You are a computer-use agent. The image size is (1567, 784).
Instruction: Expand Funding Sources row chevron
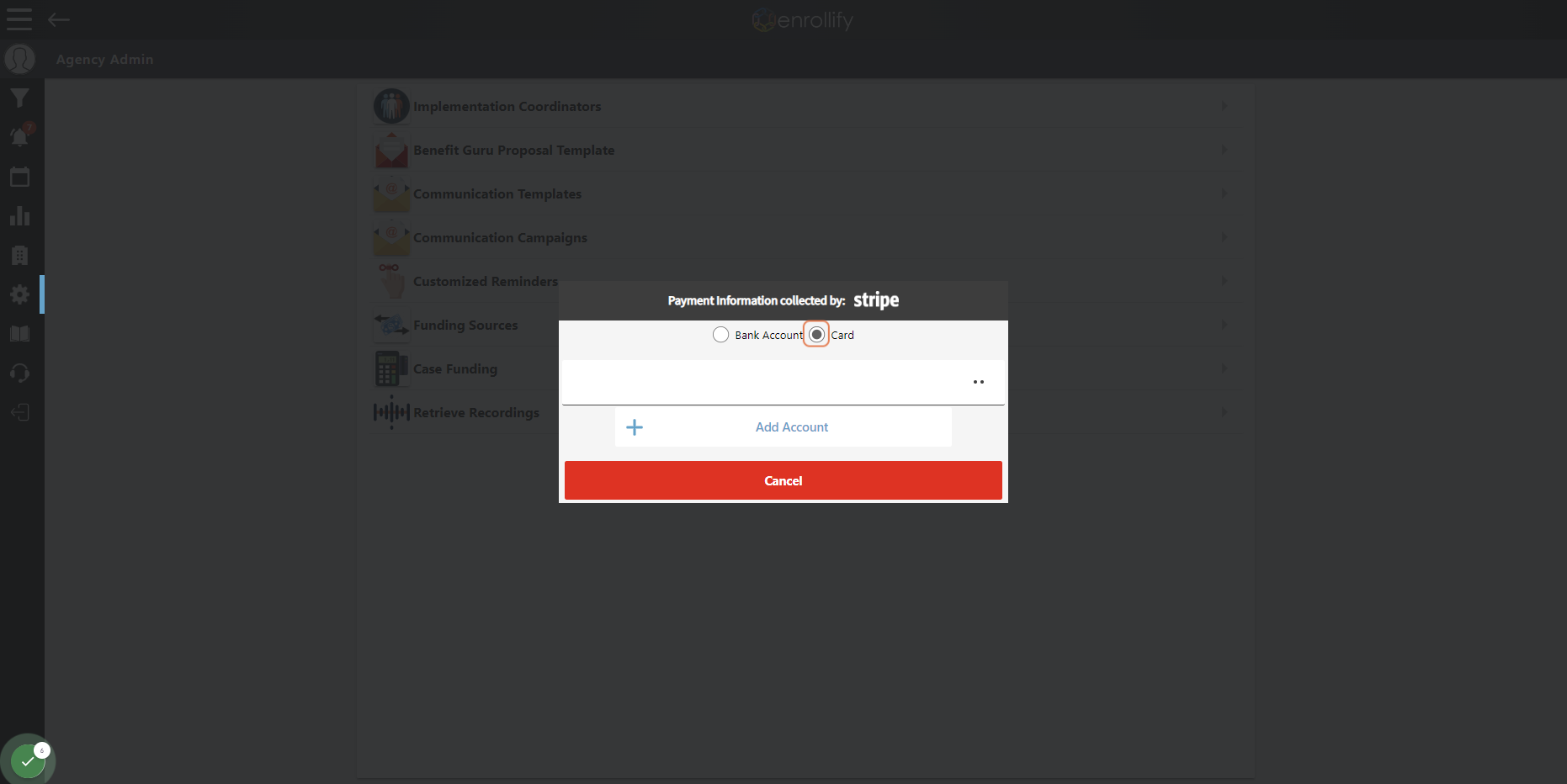pyautogui.click(x=1224, y=325)
